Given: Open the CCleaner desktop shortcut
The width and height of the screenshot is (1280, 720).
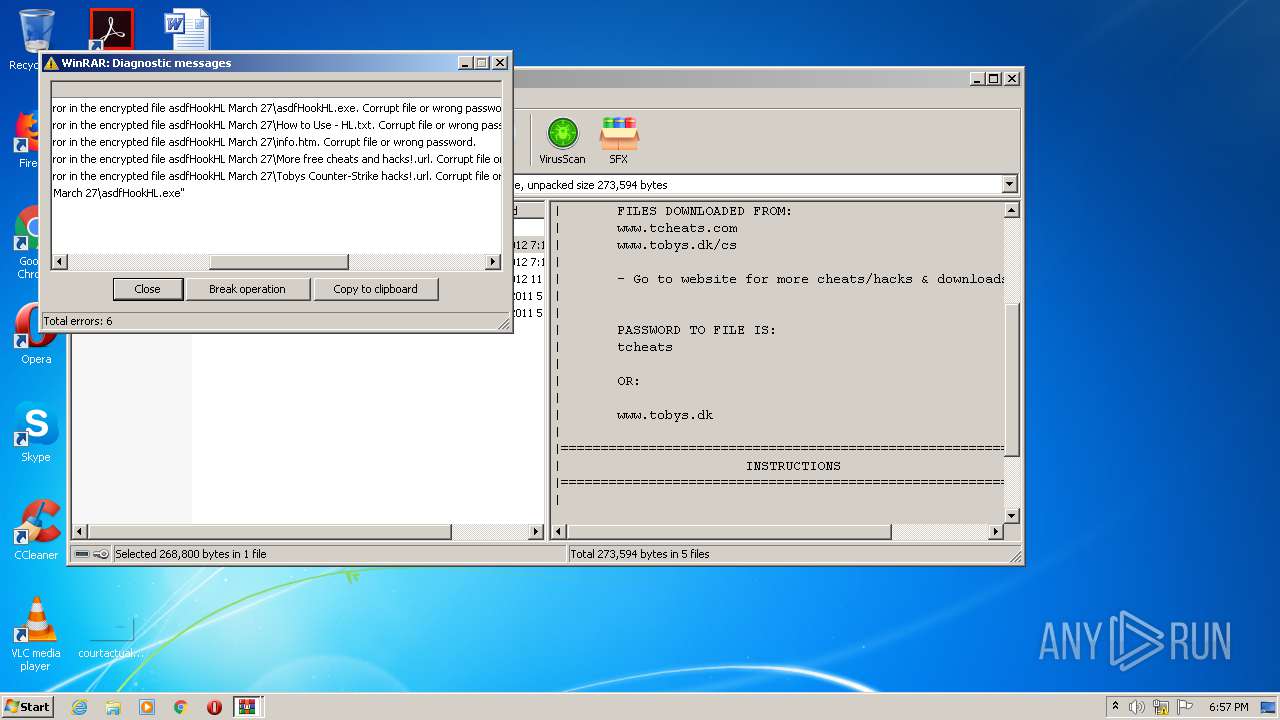Looking at the screenshot, I should pos(36,530).
